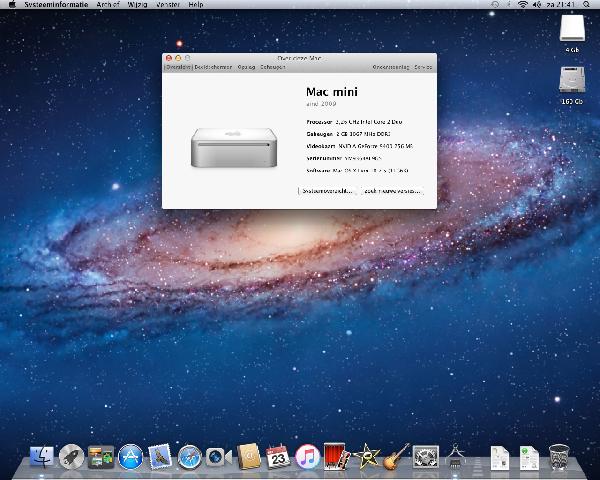Click the Mac mini heading text
600x480 pixels.
tap(332, 92)
